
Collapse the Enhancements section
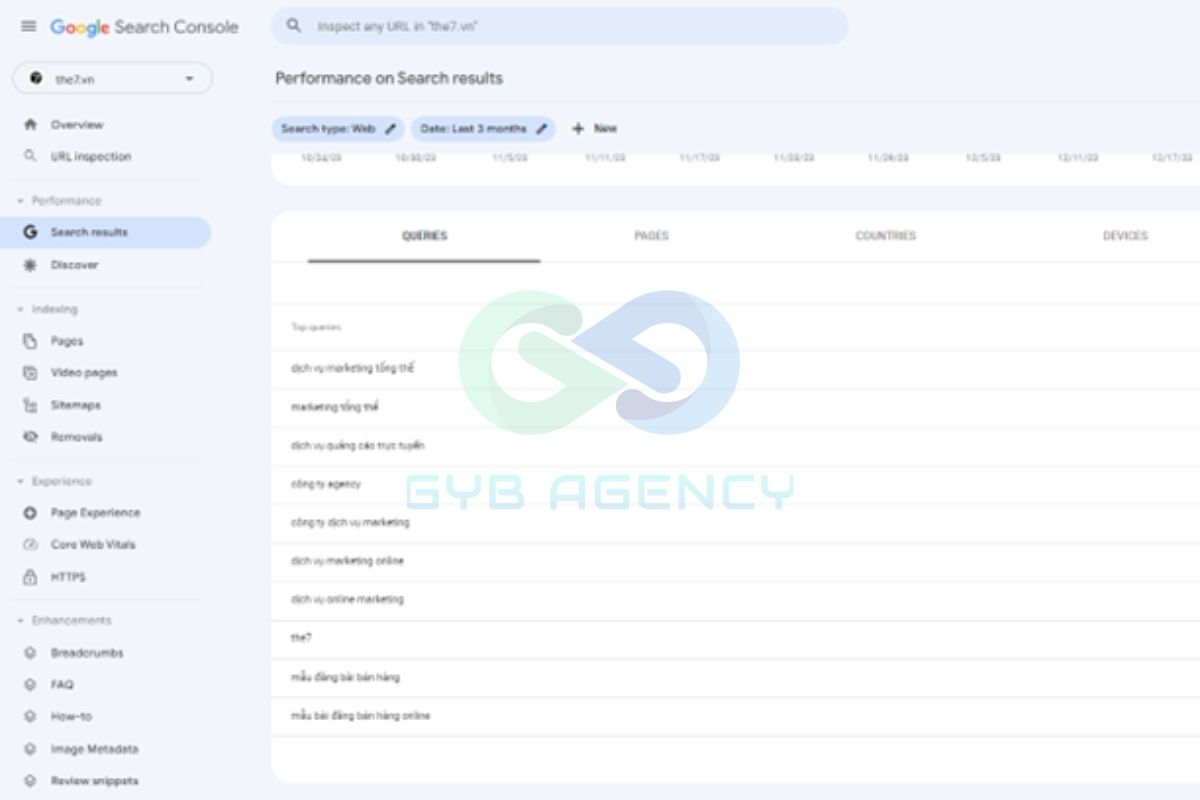63,621
